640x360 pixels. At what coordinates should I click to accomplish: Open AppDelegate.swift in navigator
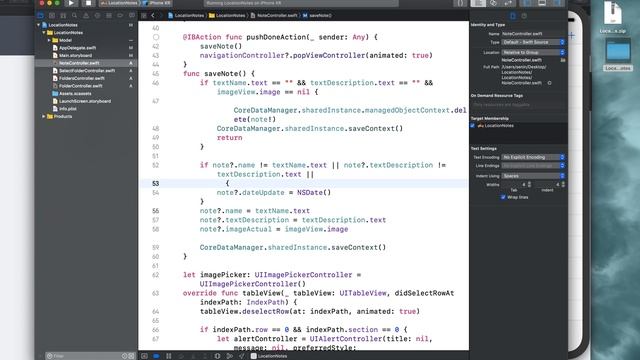click(77, 48)
